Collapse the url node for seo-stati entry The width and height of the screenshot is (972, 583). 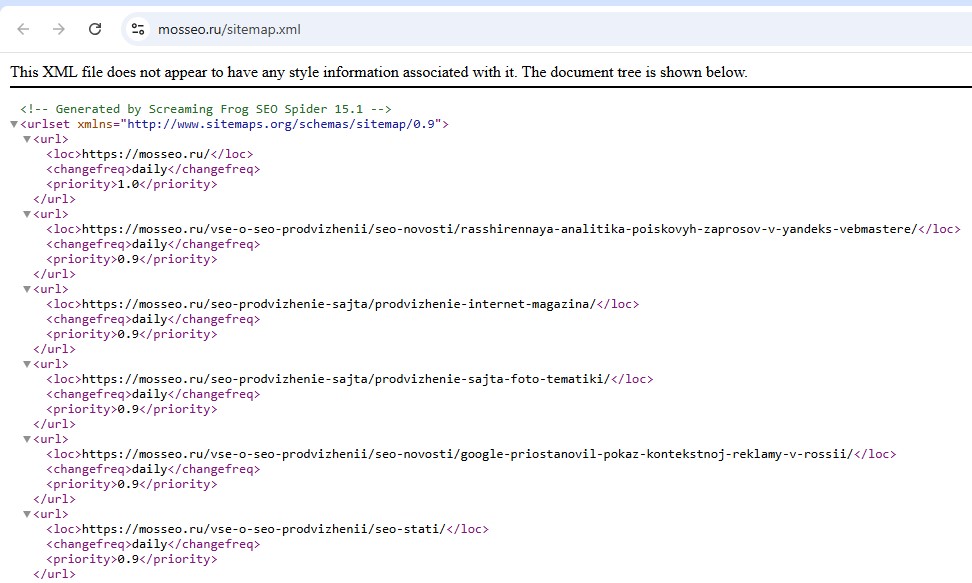click(x=27, y=515)
